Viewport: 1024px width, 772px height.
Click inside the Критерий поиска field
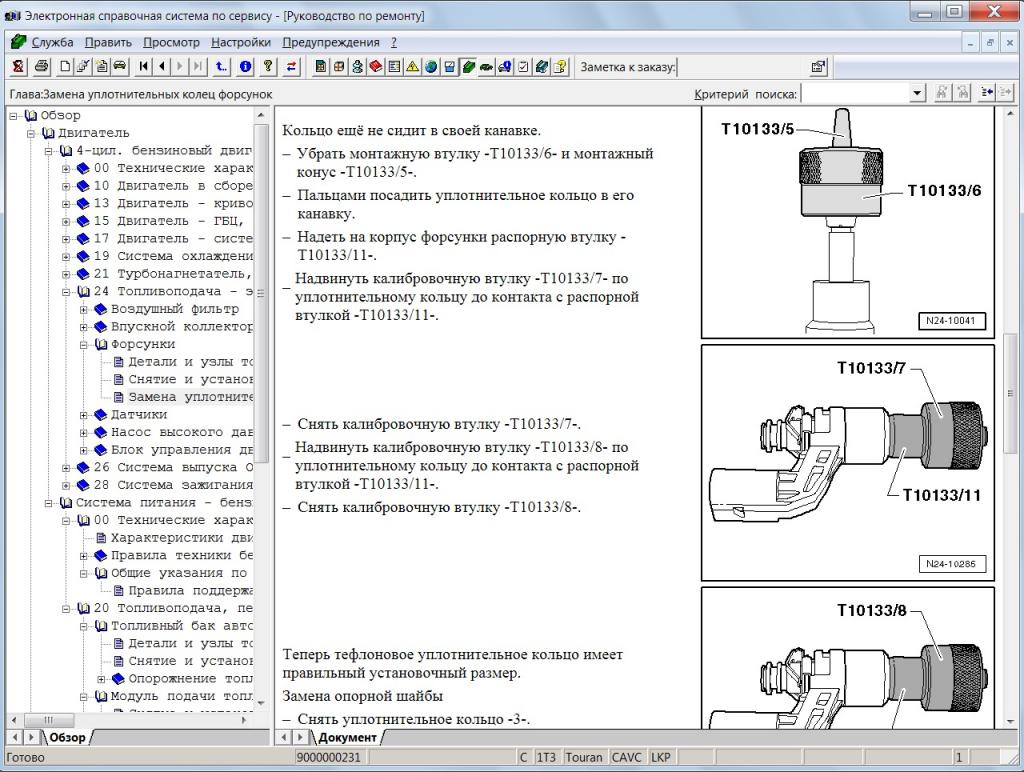click(856, 93)
